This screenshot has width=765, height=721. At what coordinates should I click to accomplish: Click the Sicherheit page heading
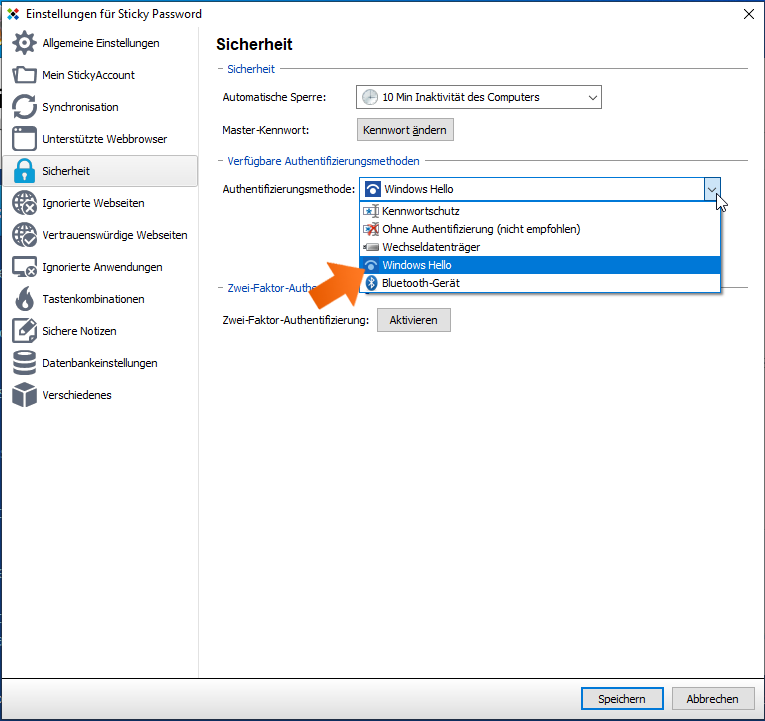pyautogui.click(x=254, y=44)
